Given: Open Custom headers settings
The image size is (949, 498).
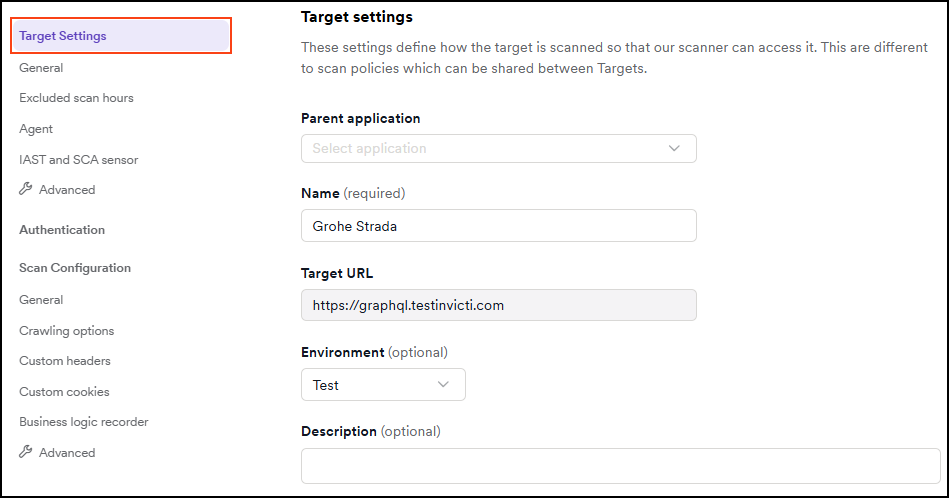Looking at the screenshot, I should pos(65,361).
